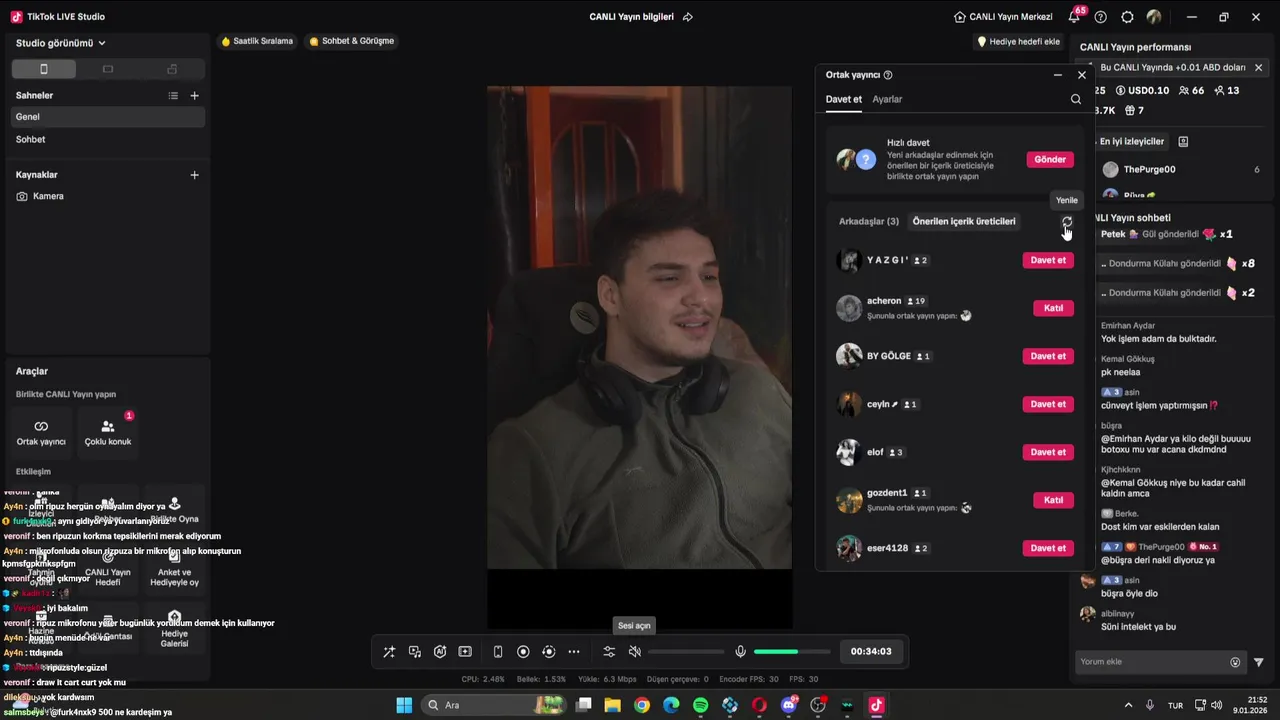
Task: Adjust the microphone volume slider
Action: tap(792, 652)
